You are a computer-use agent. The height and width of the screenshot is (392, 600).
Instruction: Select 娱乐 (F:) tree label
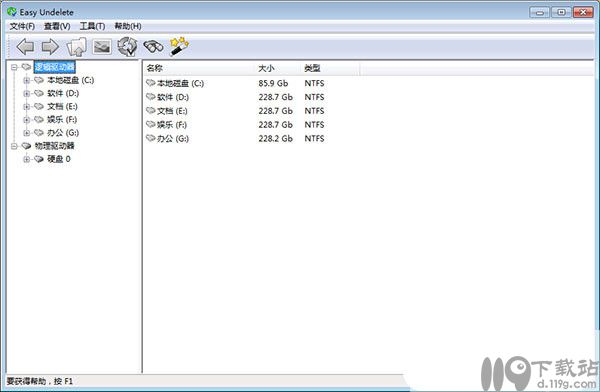click(x=62, y=120)
